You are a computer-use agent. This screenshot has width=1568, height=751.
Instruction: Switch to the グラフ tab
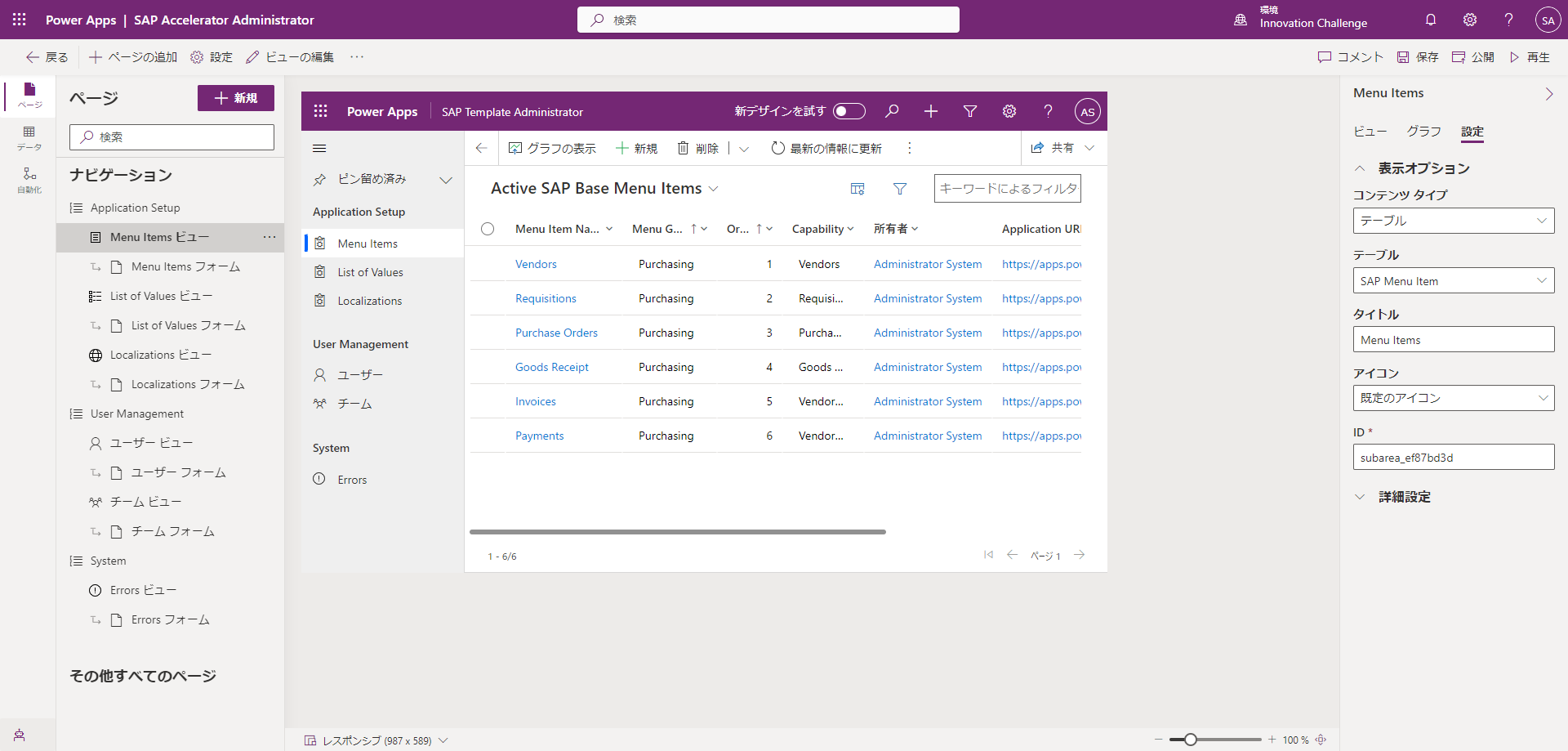(x=1423, y=132)
